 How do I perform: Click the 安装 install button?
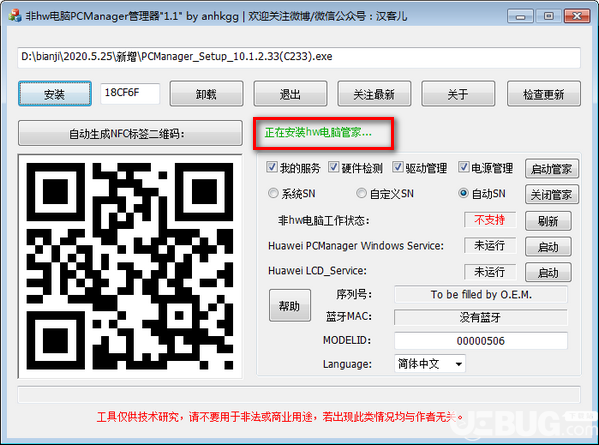(x=55, y=94)
